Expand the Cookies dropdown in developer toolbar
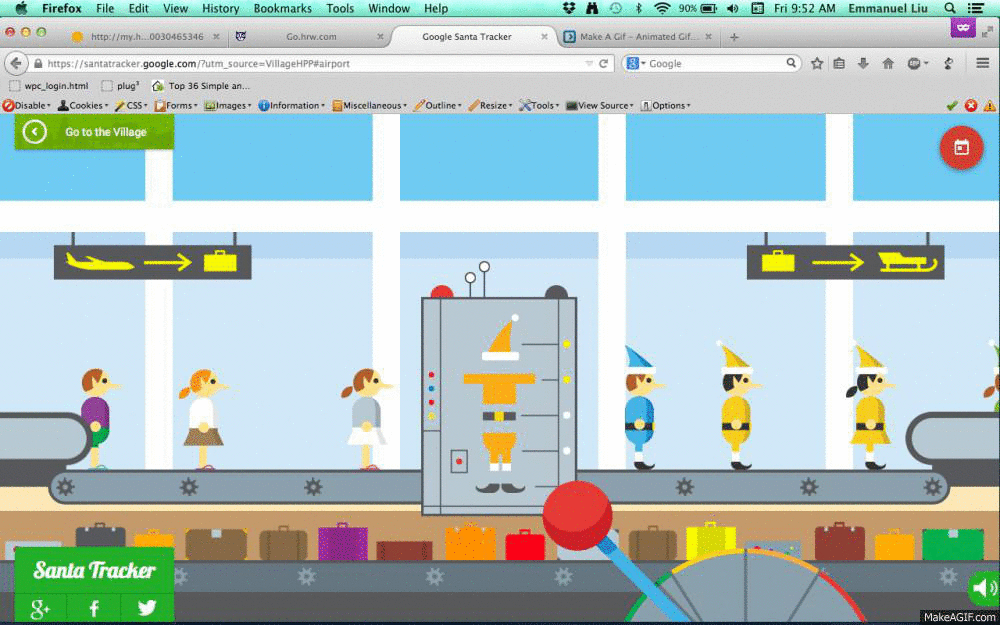1000x625 pixels. tap(84, 105)
